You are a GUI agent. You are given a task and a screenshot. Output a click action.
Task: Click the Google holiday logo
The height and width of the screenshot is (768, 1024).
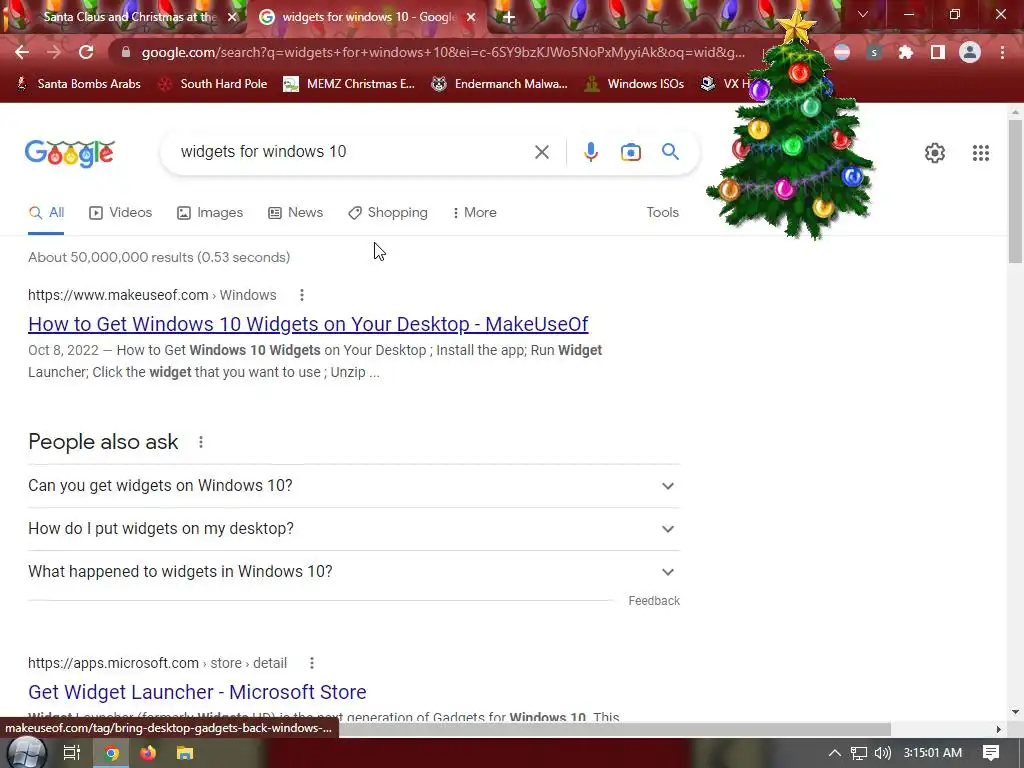[x=70, y=154]
